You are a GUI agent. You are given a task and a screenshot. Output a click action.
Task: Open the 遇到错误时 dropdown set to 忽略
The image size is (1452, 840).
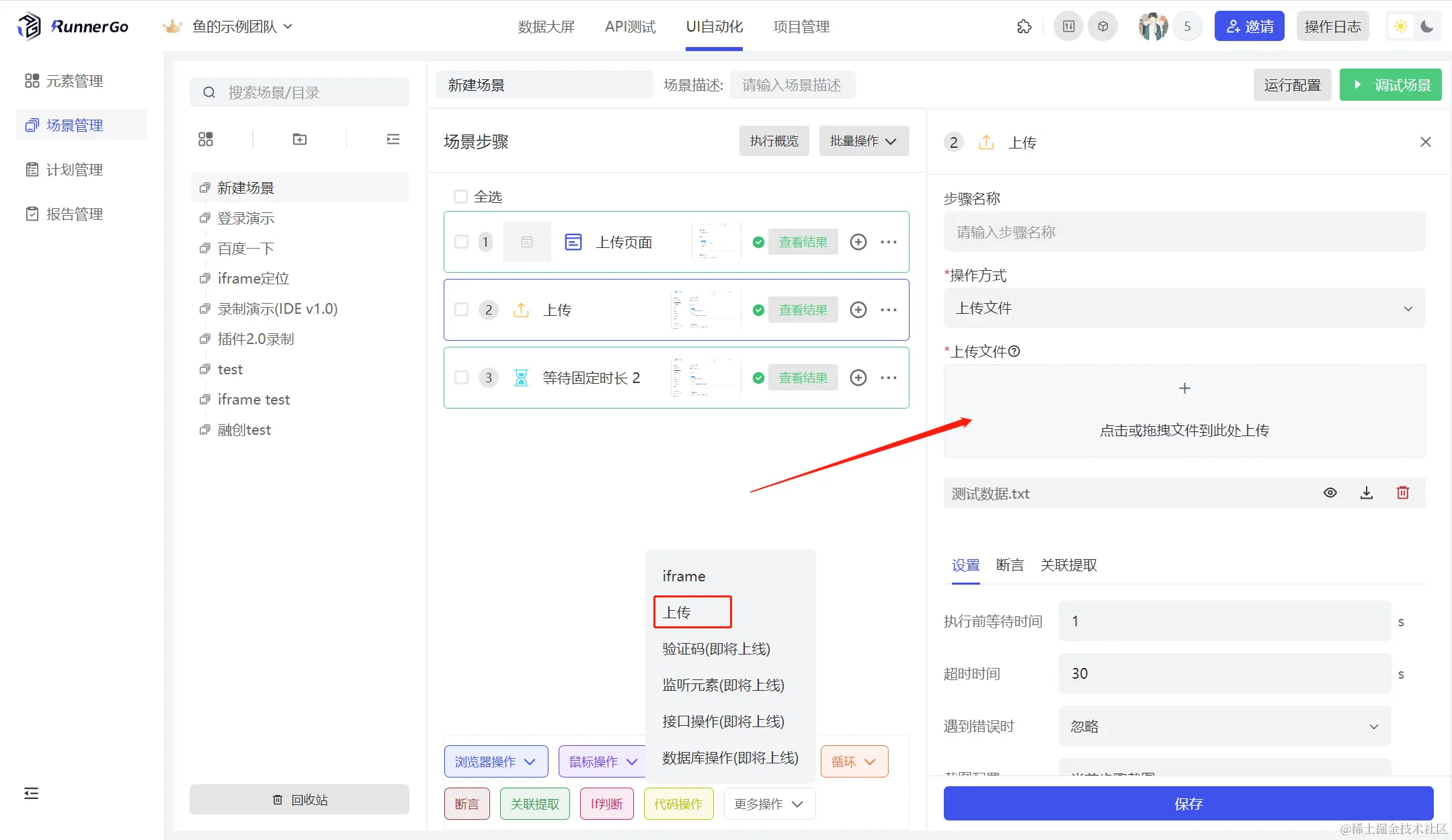point(1223,726)
